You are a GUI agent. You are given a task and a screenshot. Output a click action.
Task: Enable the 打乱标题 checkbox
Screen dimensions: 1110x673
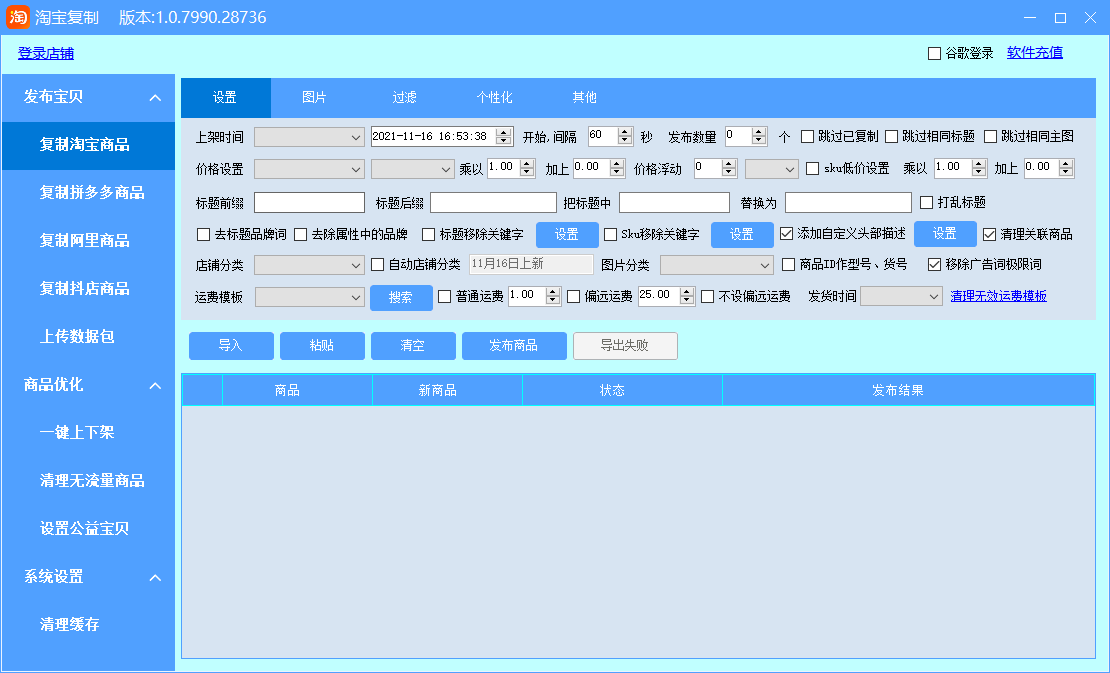point(927,202)
